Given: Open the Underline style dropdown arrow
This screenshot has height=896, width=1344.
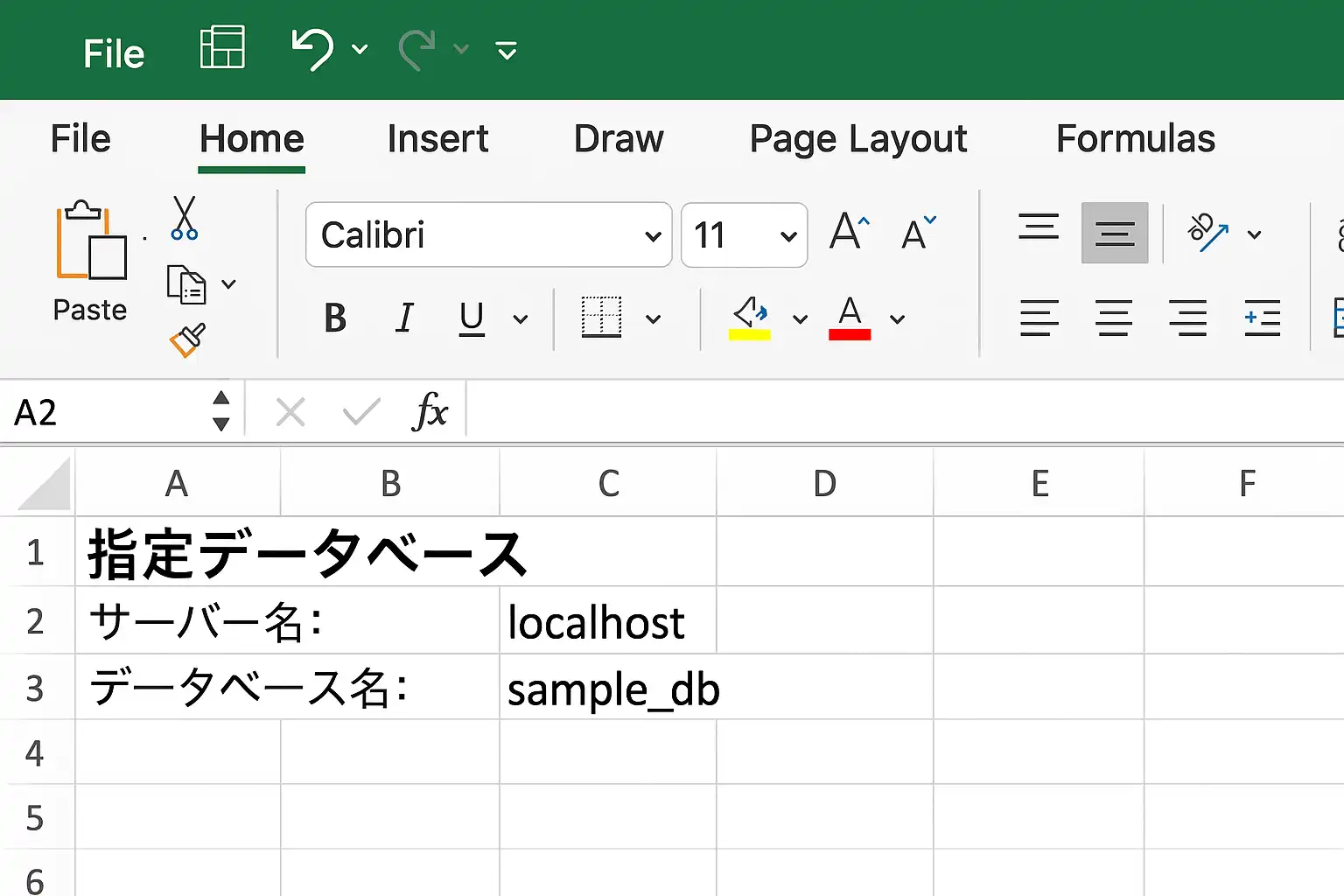Looking at the screenshot, I should pos(521,319).
